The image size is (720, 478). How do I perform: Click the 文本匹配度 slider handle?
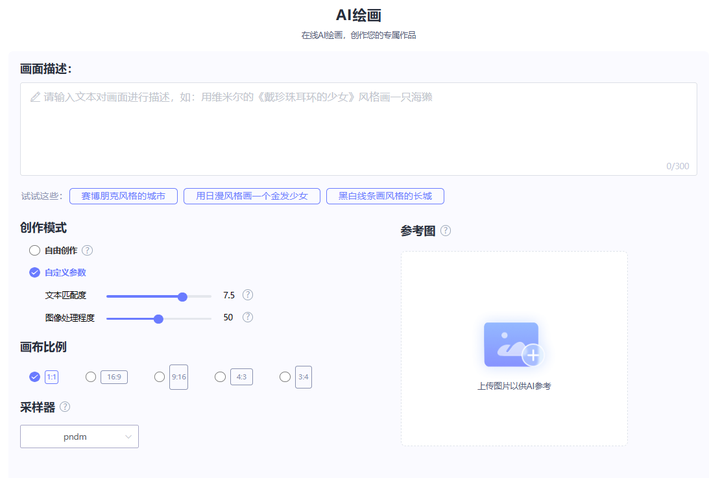pos(183,296)
